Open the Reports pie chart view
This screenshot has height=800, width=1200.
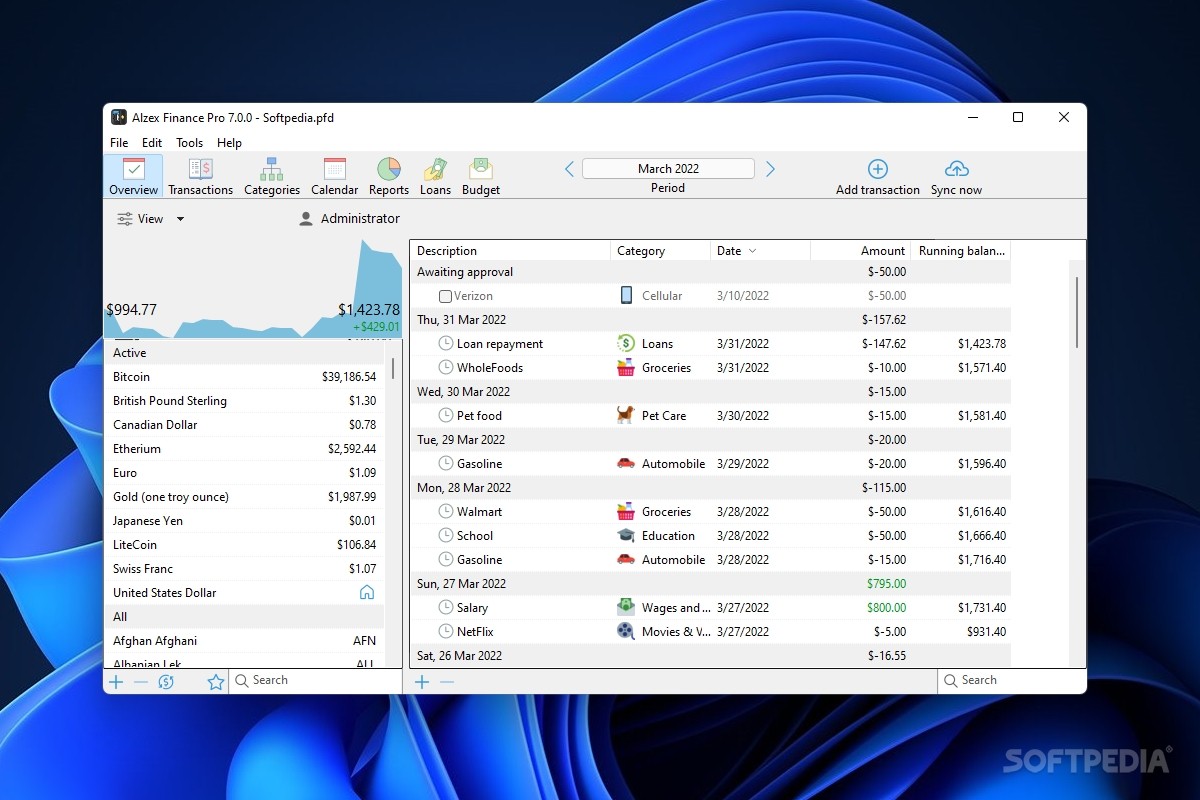389,176
